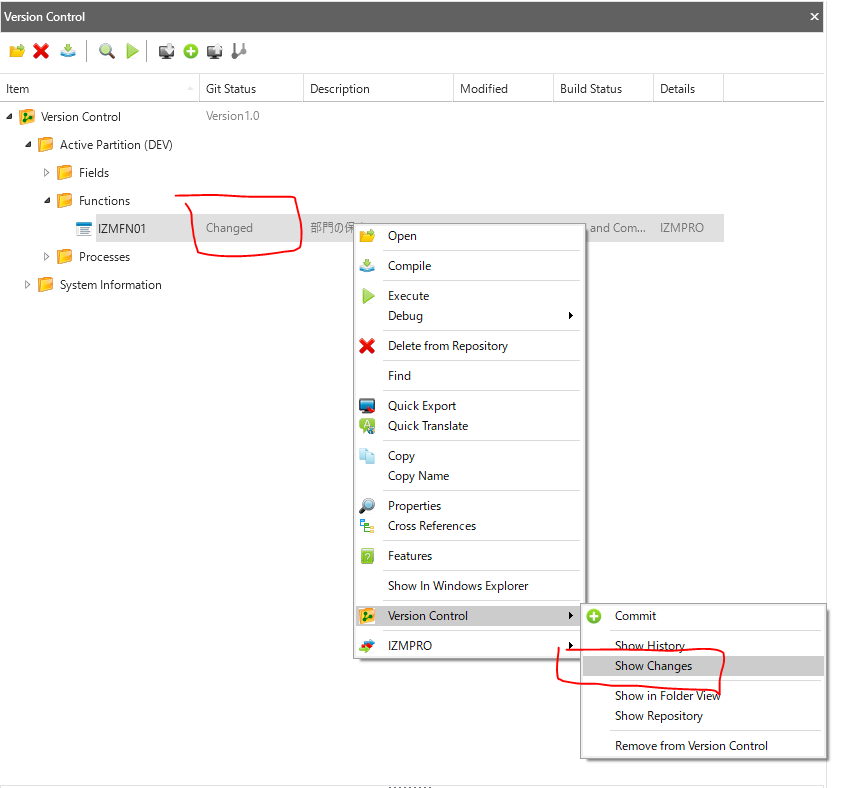The height and width of the screenshot is (788, 842).
Task: Click the Copy pages icon
Action: coord(367,456)
